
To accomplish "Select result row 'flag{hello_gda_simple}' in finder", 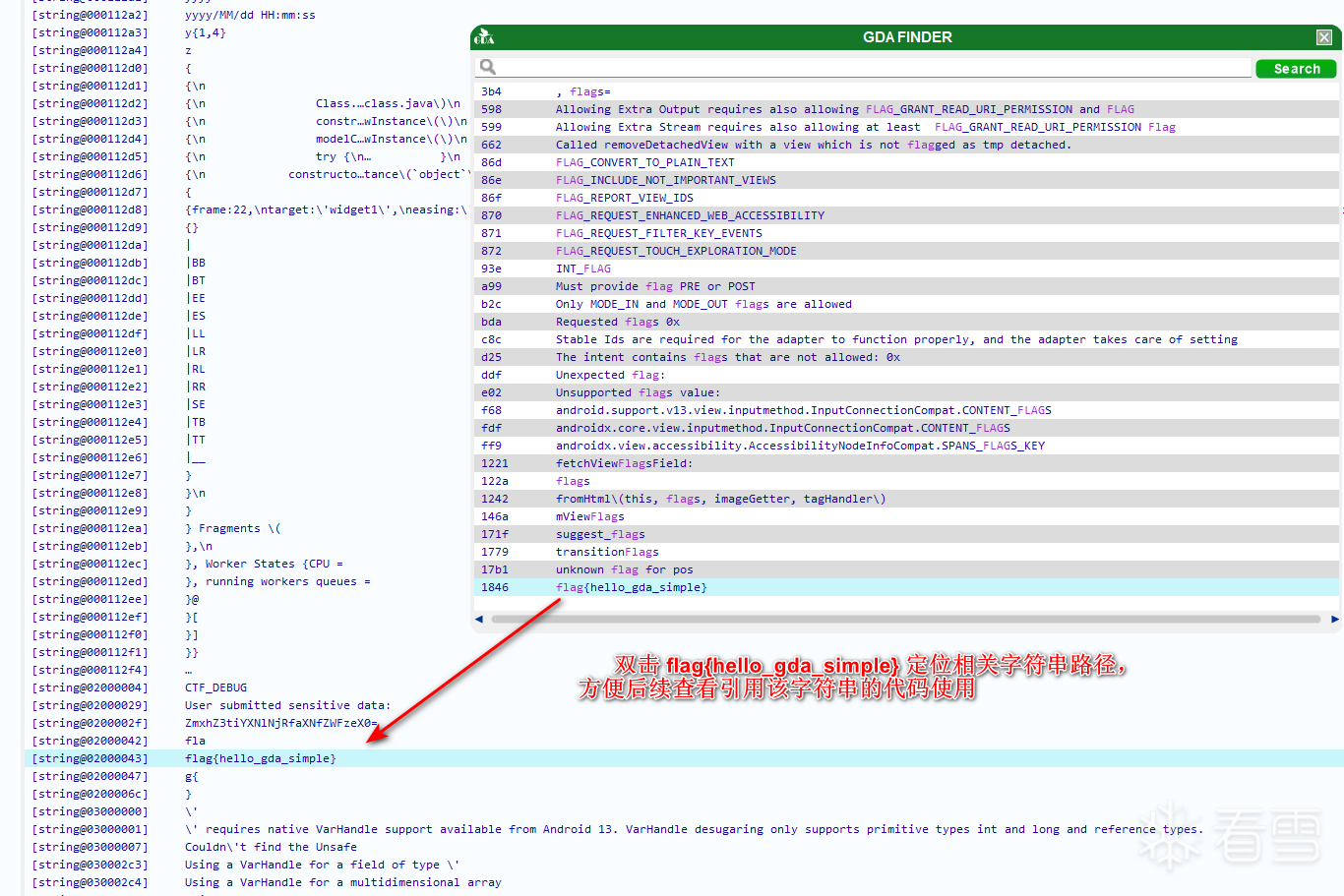I will point(907,587).
